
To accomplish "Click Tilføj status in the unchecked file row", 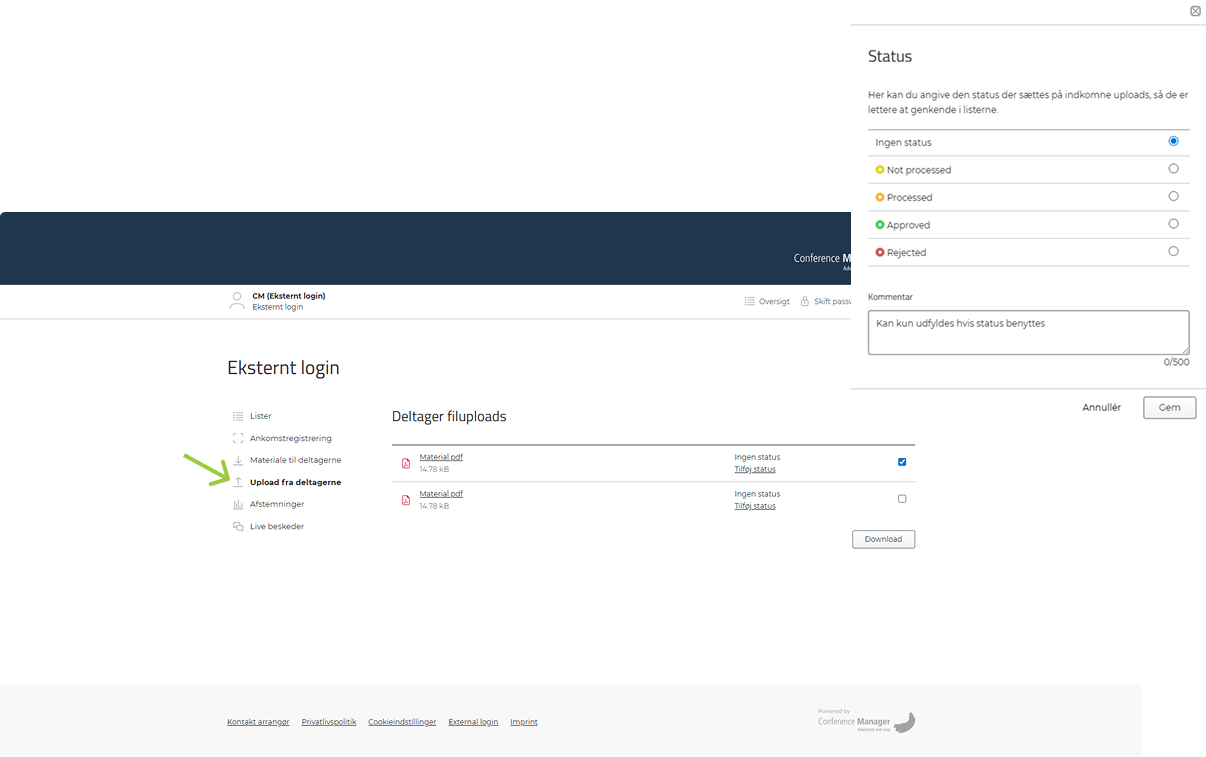I will (x=755, y=506).
